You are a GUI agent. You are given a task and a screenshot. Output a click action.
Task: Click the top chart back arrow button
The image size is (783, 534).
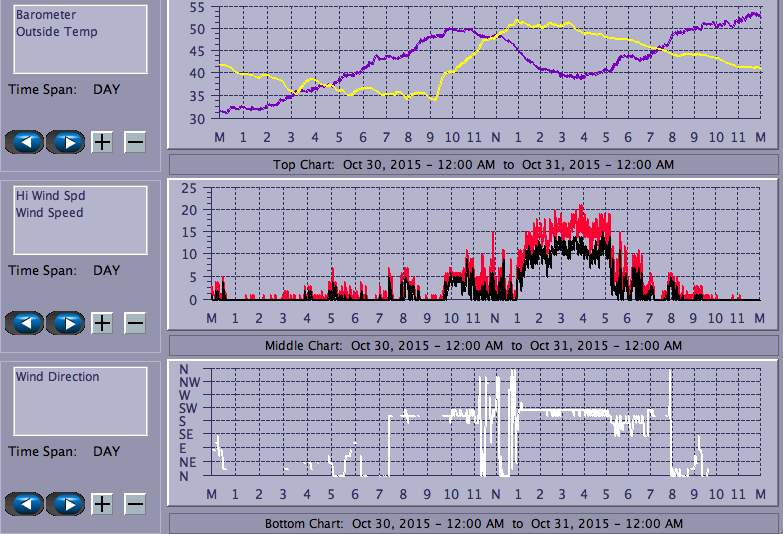pos(25,142)
